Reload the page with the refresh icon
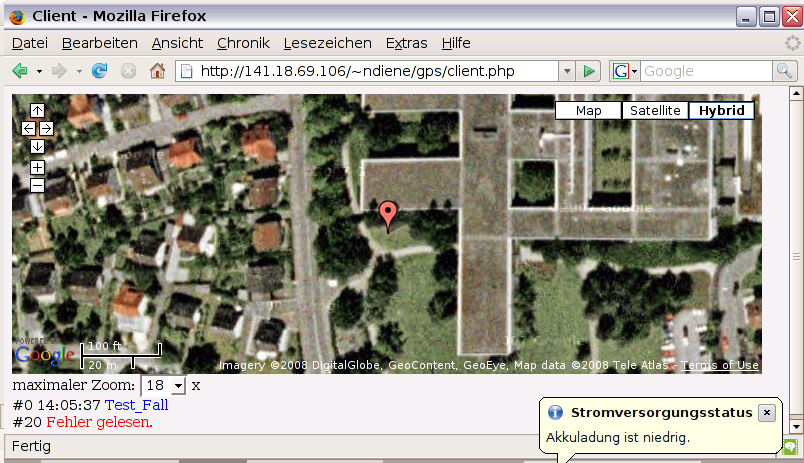804x463 pixels. [99, 71]
